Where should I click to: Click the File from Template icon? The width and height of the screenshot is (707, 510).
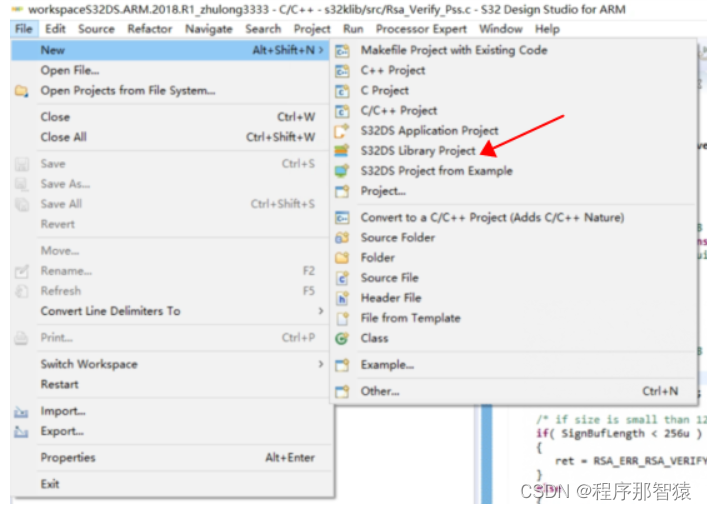point(342,319)
